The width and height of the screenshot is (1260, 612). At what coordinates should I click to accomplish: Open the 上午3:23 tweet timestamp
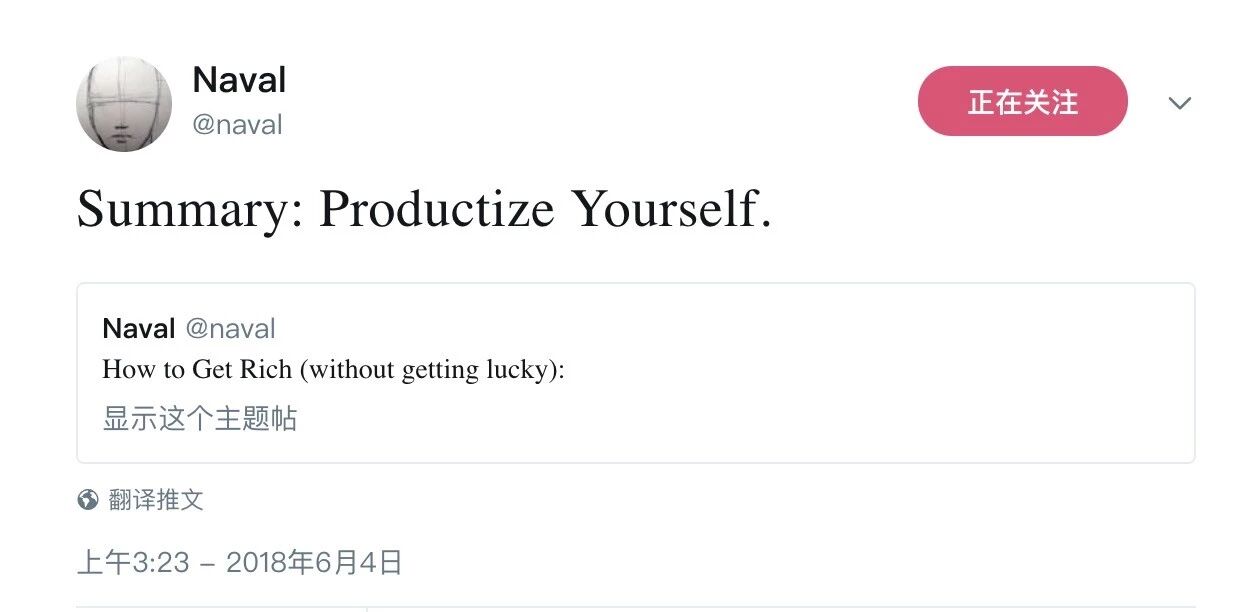[133, 562]
